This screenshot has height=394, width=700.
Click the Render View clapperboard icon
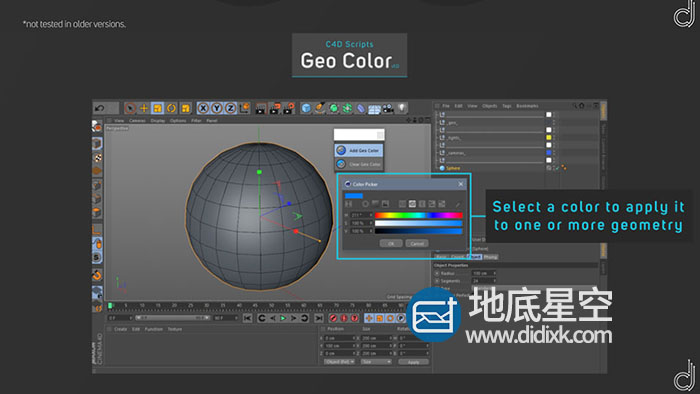260,108
